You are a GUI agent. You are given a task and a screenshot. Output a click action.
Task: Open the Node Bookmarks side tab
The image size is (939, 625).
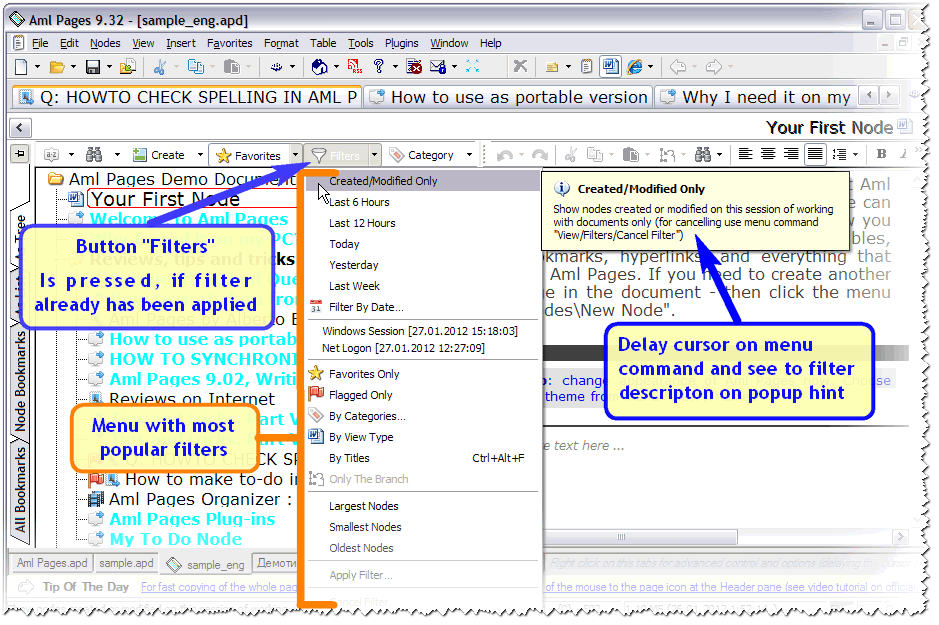(x=20, y=382)
